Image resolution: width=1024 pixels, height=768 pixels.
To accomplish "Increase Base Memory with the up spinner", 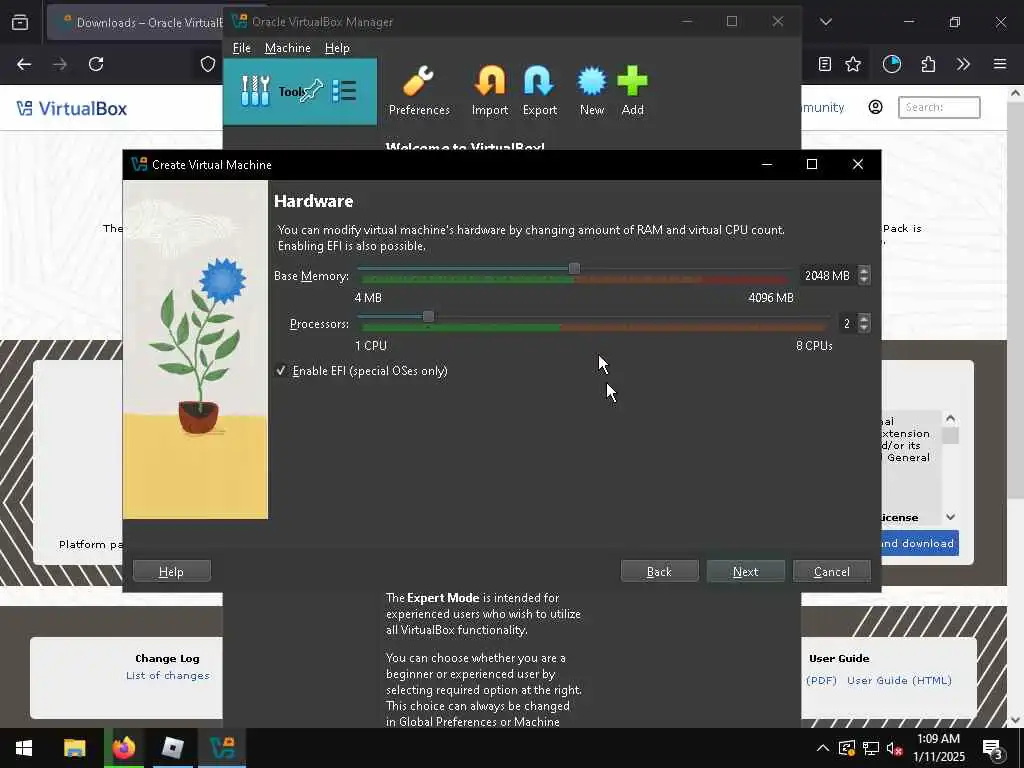I will [x=864, y=271].
